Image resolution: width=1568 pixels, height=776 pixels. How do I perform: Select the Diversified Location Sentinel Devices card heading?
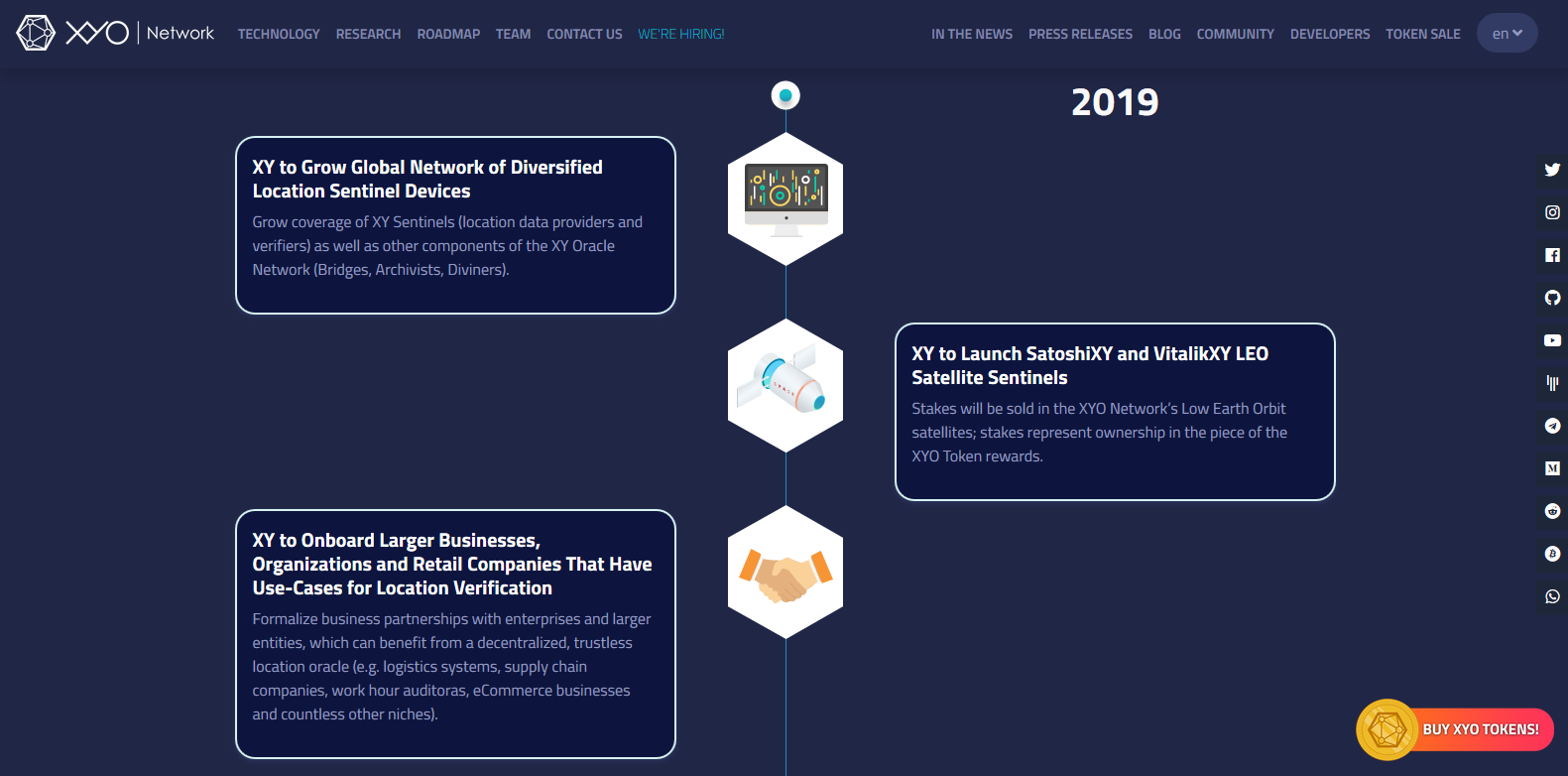[x=427, y=179]
